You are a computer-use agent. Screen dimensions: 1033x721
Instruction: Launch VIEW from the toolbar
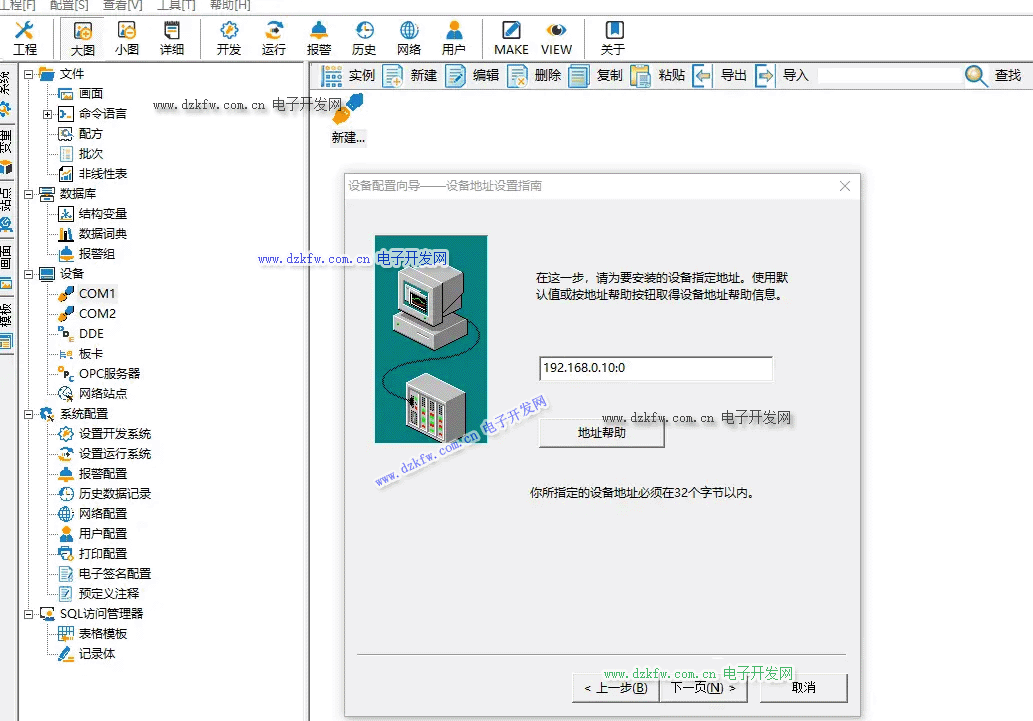pos(556,38)
